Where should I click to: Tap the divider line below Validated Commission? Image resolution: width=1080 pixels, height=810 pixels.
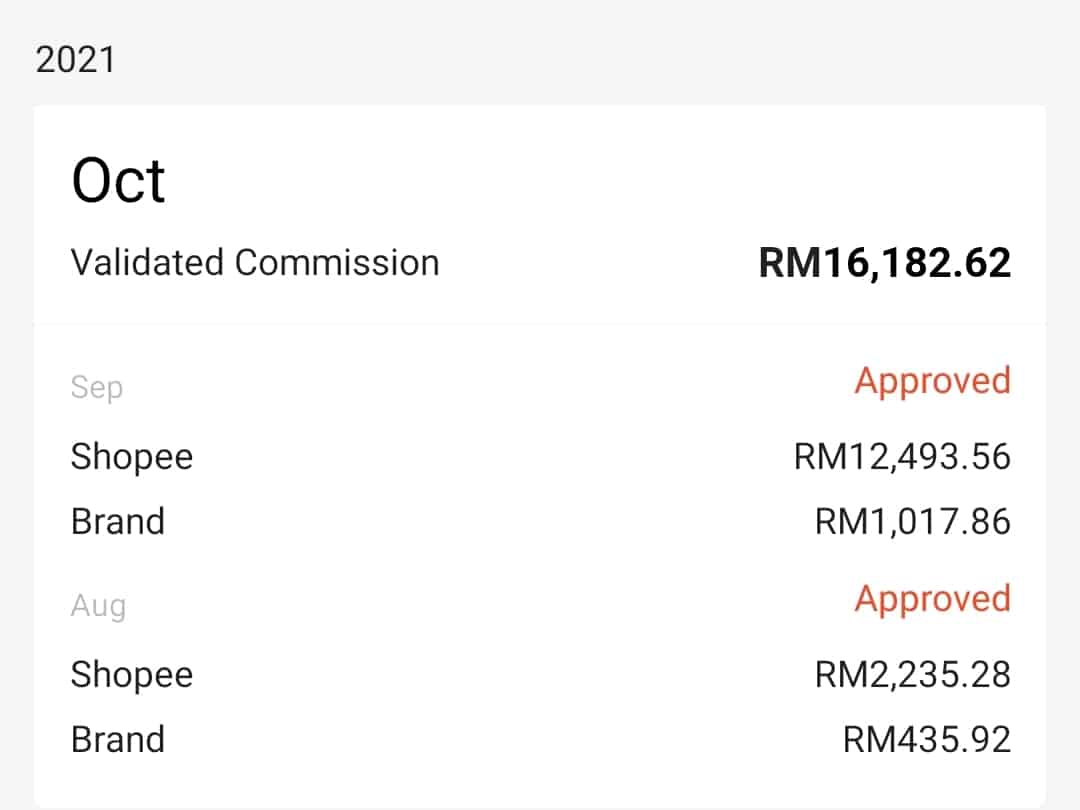(x=540, y=323)
